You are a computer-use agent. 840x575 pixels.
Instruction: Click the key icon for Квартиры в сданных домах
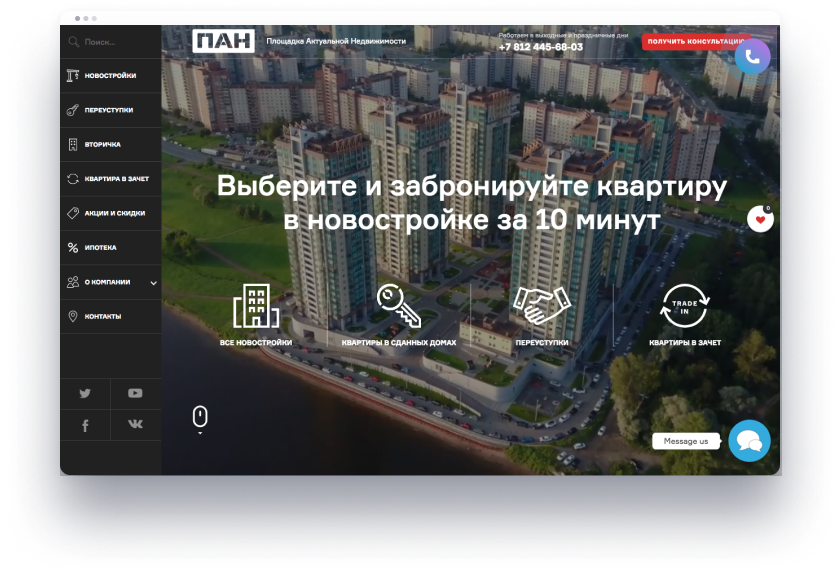399,305
